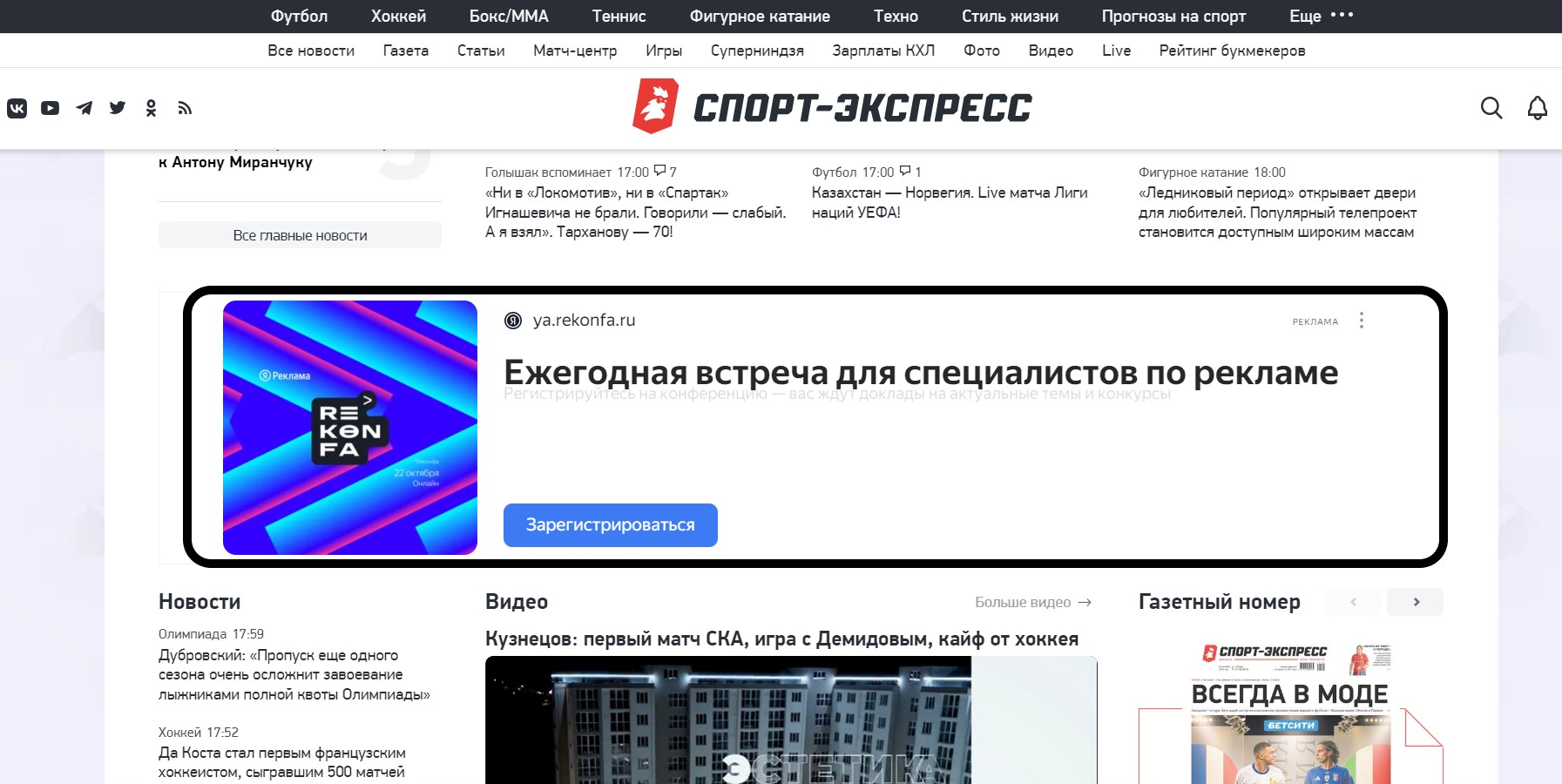Select the Матч-центр menu item
The image size is (1562, 784).
pos(575,51)
